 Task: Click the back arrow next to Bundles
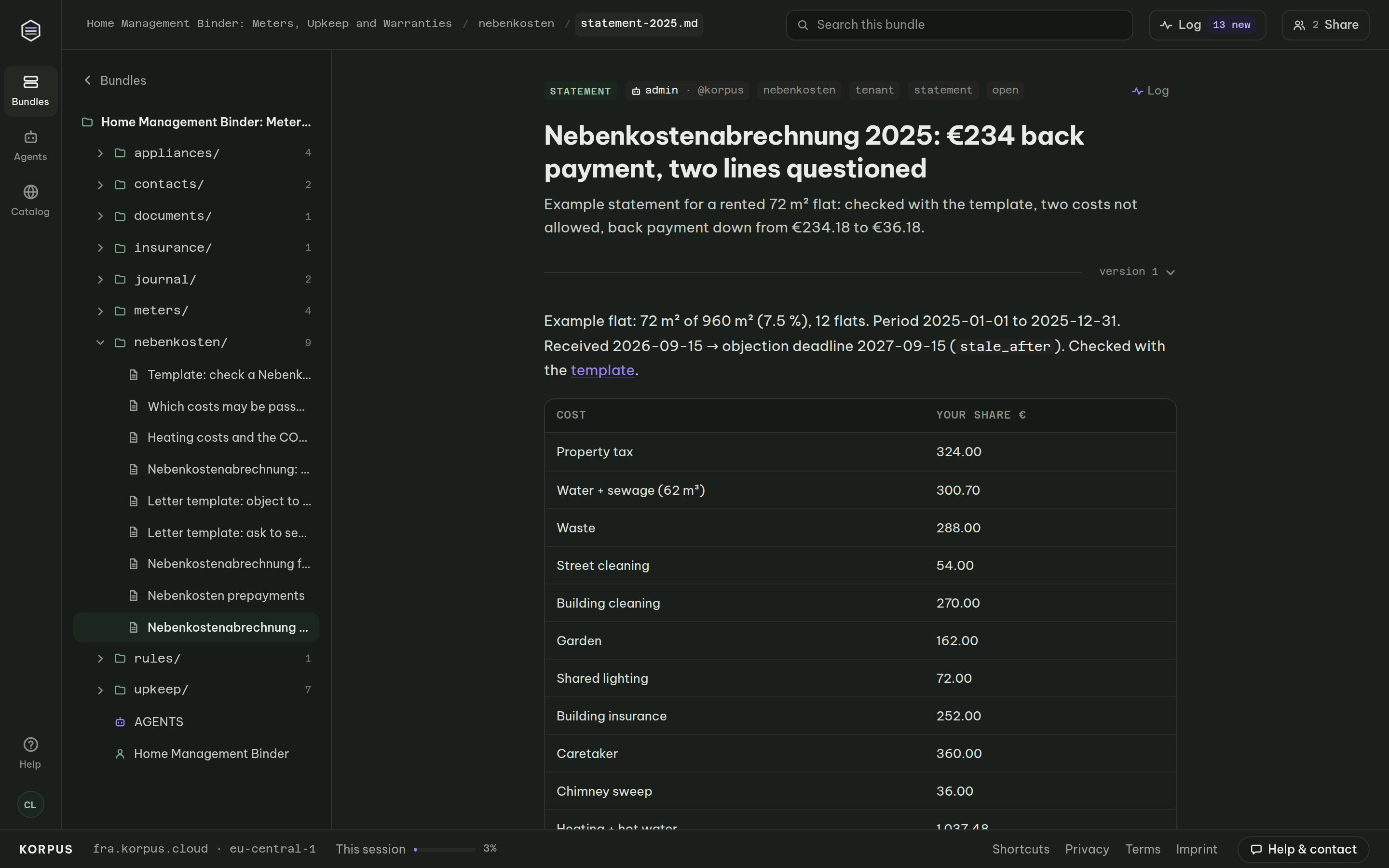(88, 81)
